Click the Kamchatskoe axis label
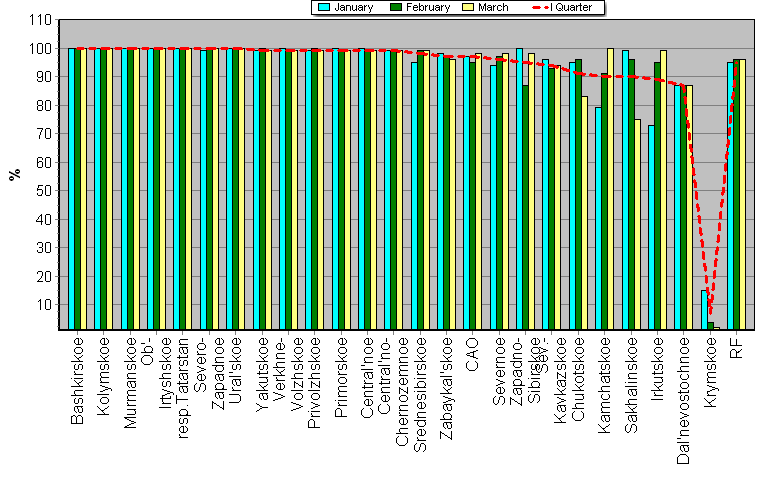The image size is (777, 479). pyautogui.click(x=605, y=385)
